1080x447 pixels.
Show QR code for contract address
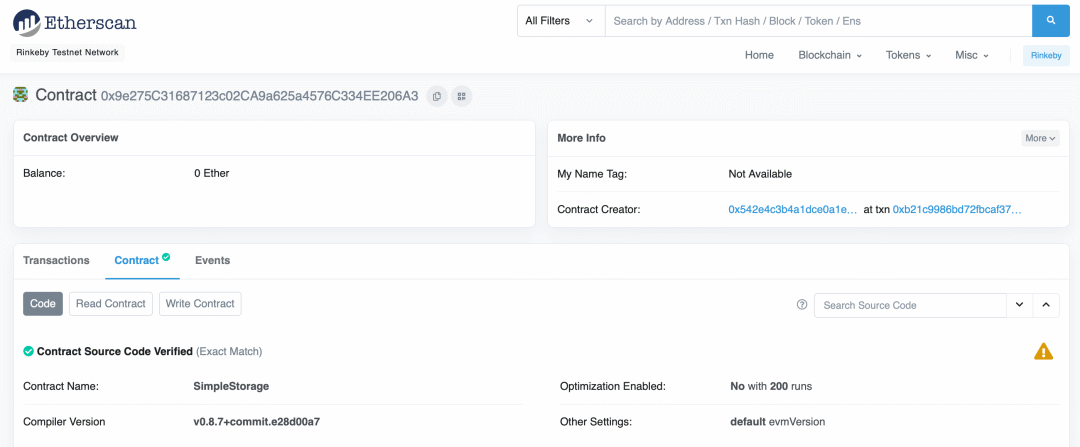461,96
